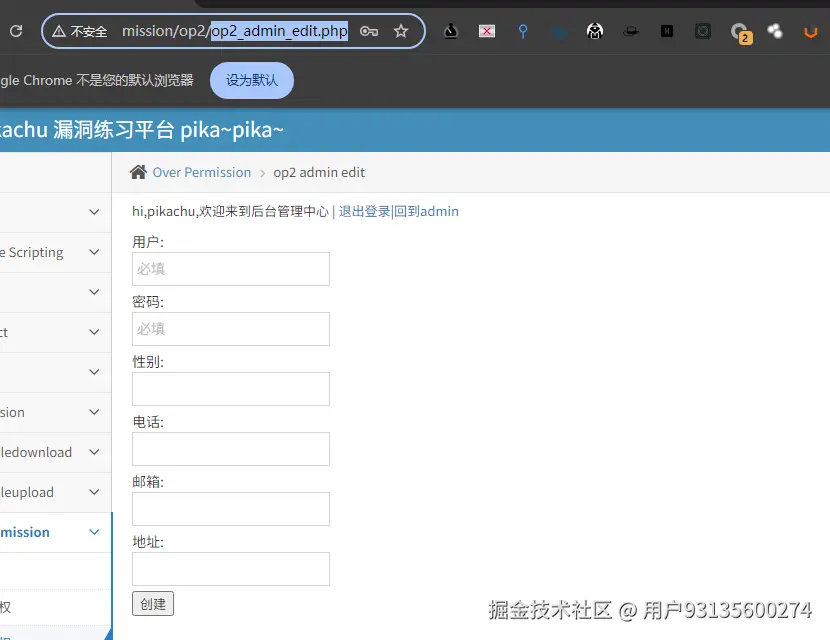Open the orange extension icon at toolbar edge

[x=810, y=32]
